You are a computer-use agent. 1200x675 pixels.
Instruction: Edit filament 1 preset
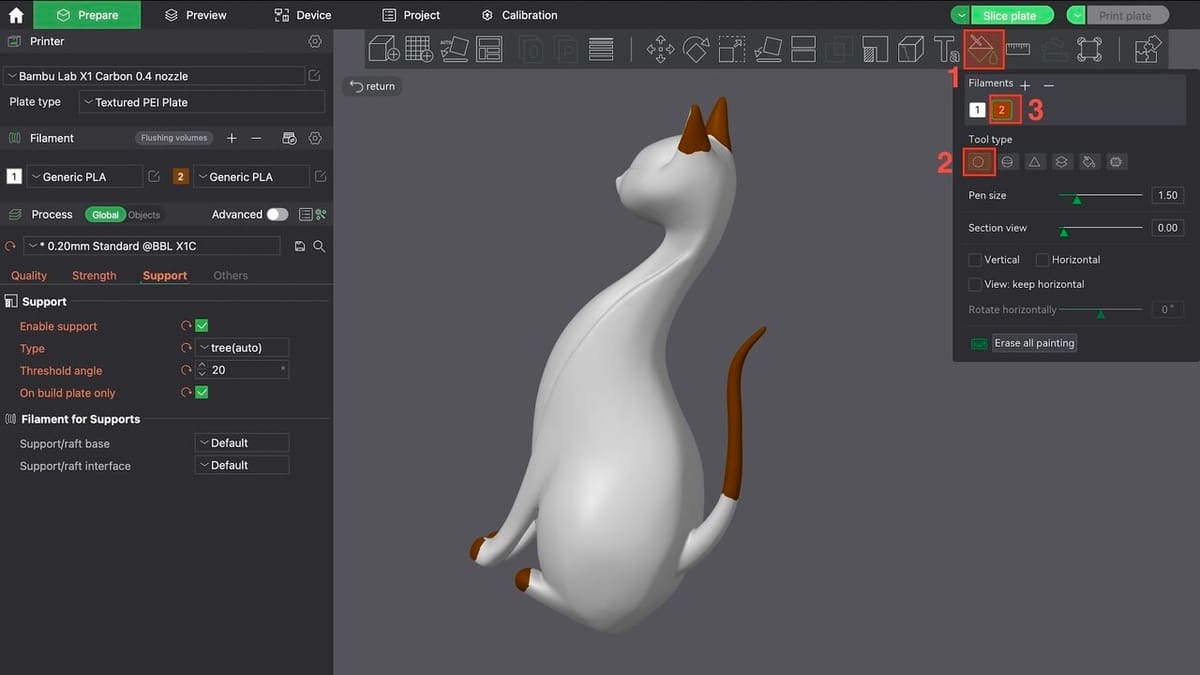tap(154, 177)
